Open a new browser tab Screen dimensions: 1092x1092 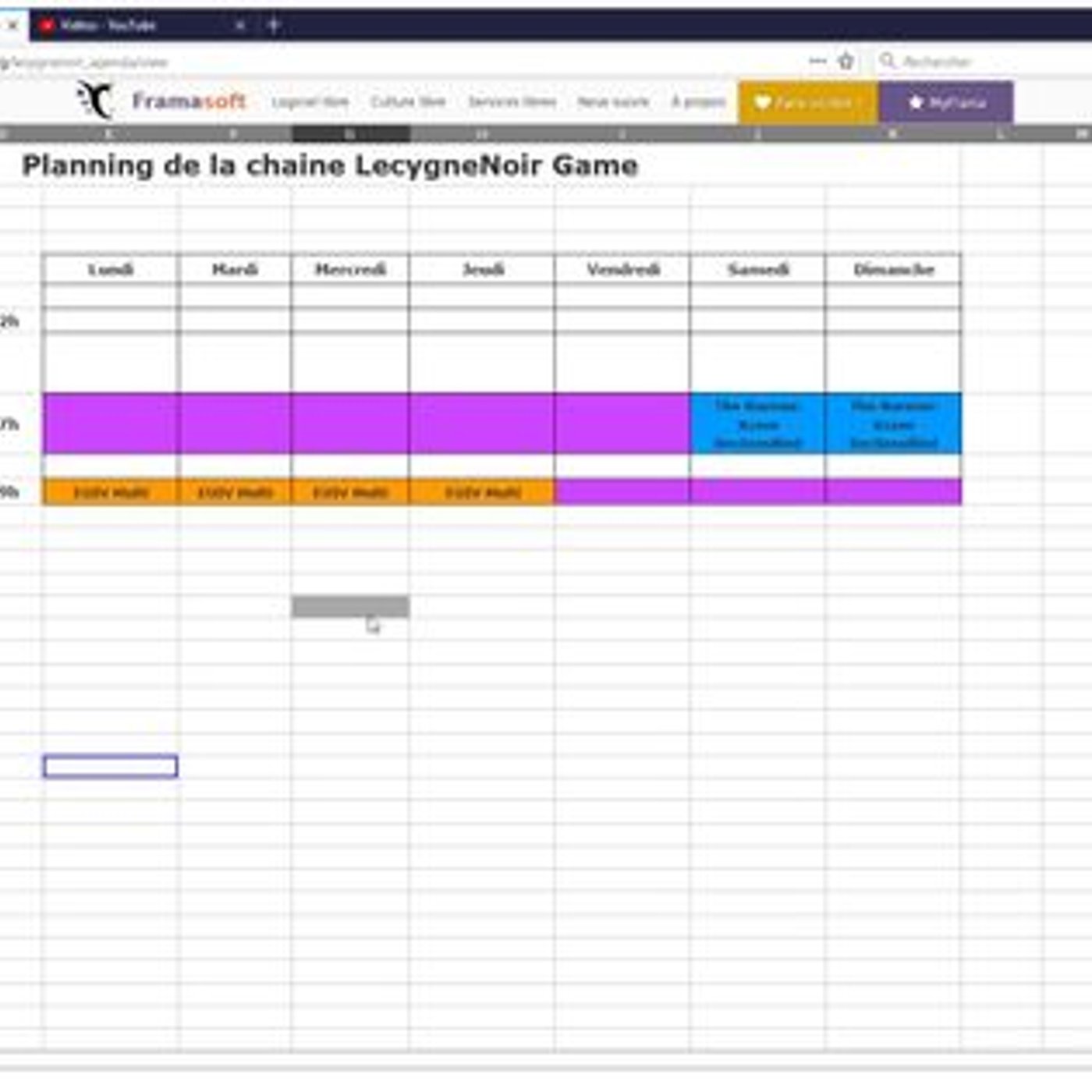point(274,25)
